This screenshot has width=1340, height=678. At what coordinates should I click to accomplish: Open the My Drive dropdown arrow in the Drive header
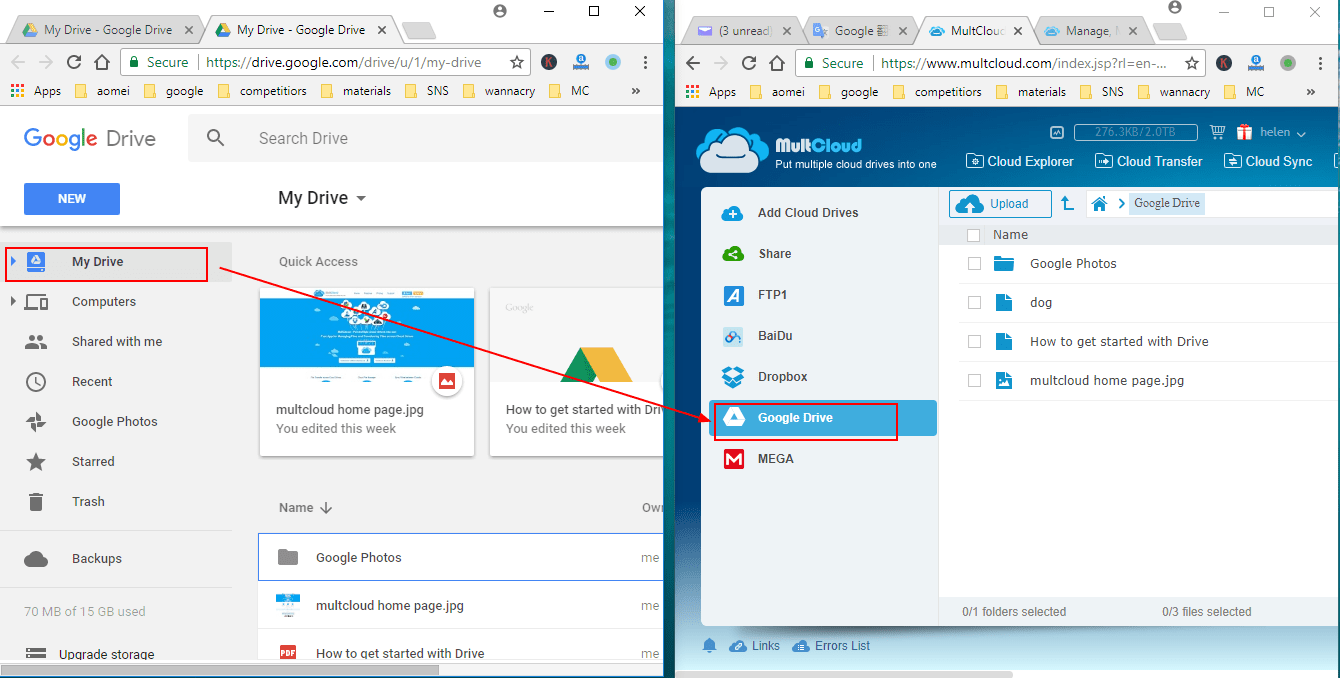click(361, 198)
